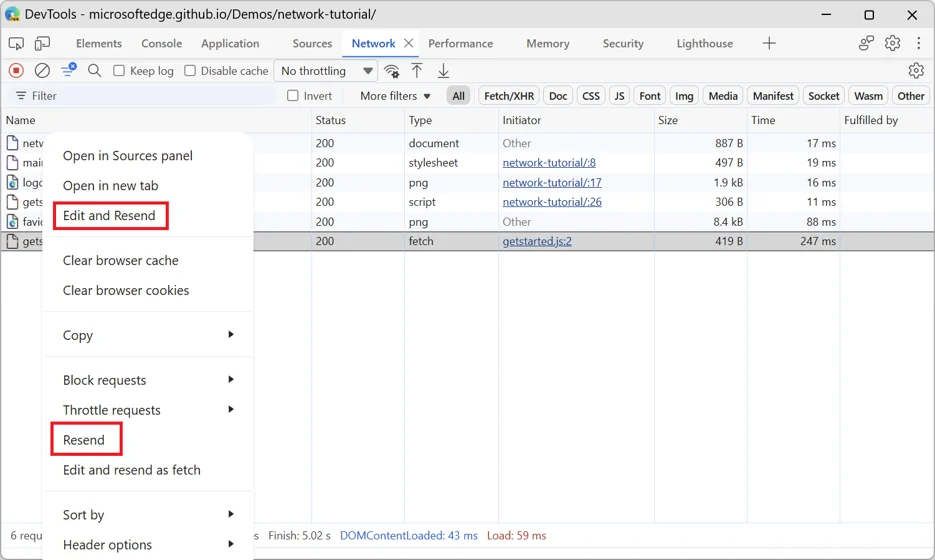Tick the Invert filter checkbox
935x560 pixels.
click(x=293, y=96)
